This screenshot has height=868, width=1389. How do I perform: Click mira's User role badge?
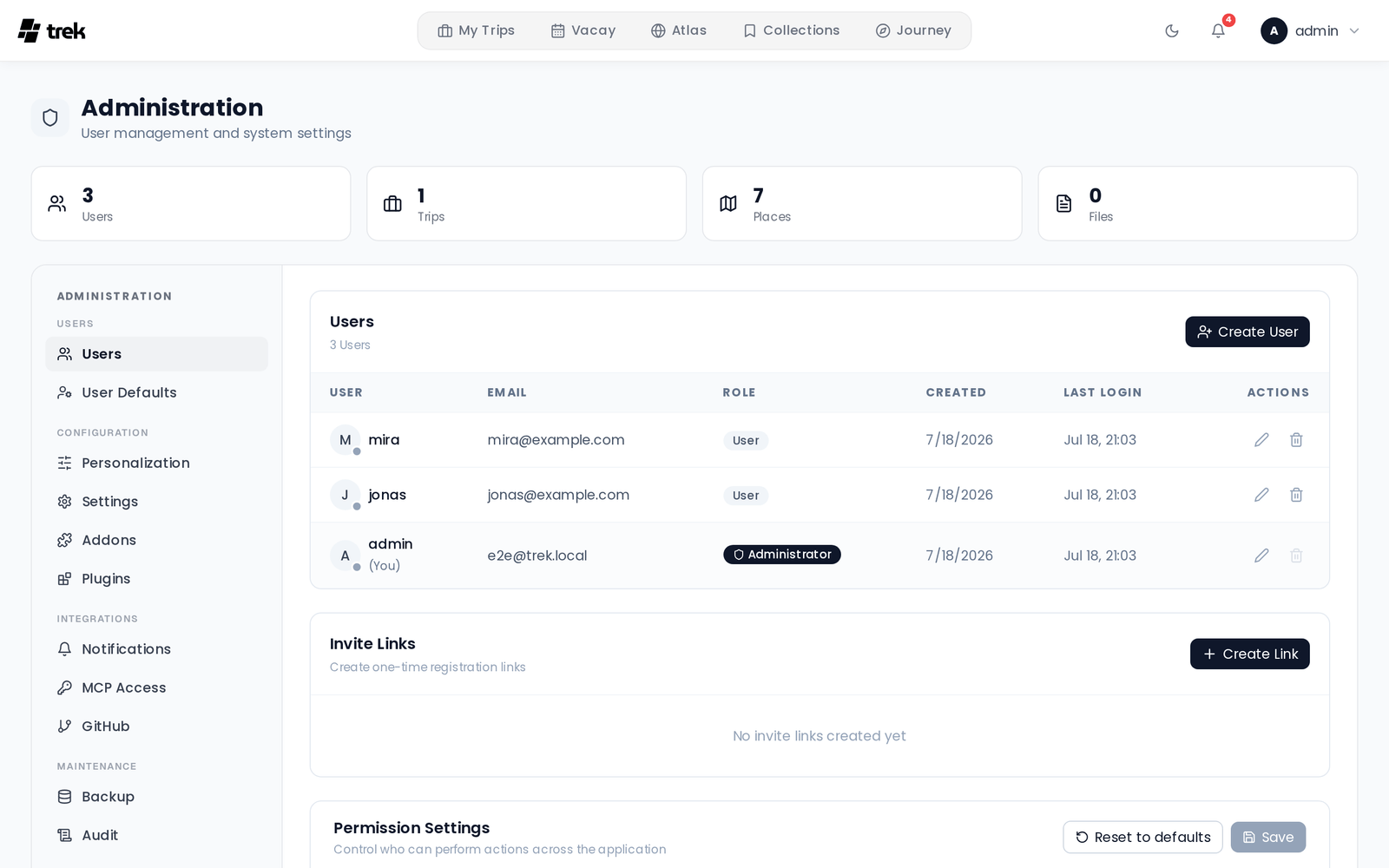[x=746, y=441]
